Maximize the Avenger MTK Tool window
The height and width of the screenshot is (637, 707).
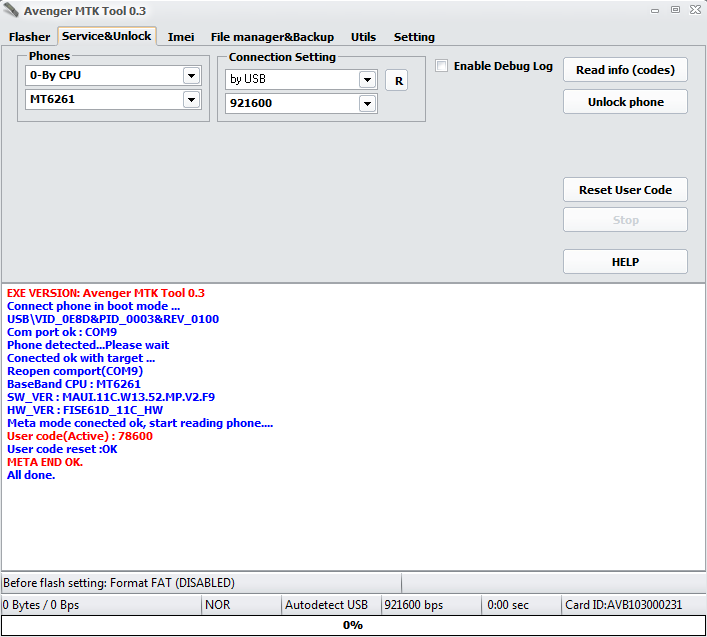tap(675, 9)
